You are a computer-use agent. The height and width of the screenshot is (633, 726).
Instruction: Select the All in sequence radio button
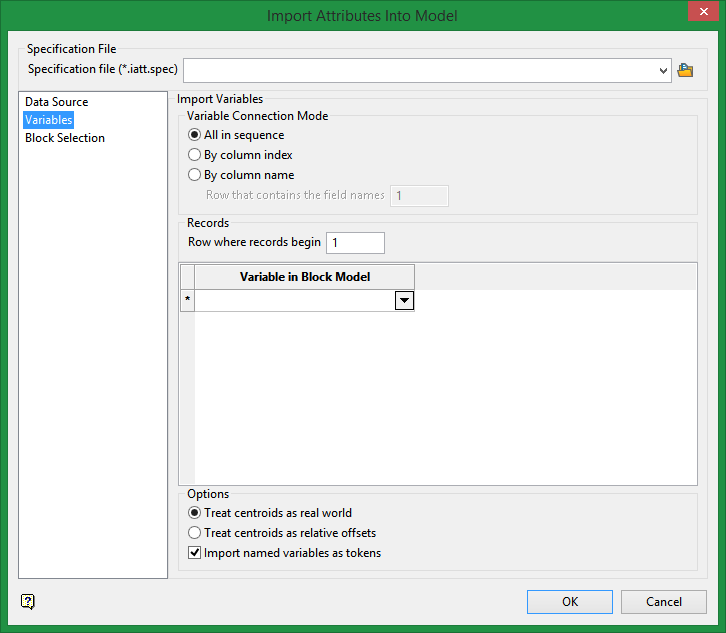tap(195, 135)
